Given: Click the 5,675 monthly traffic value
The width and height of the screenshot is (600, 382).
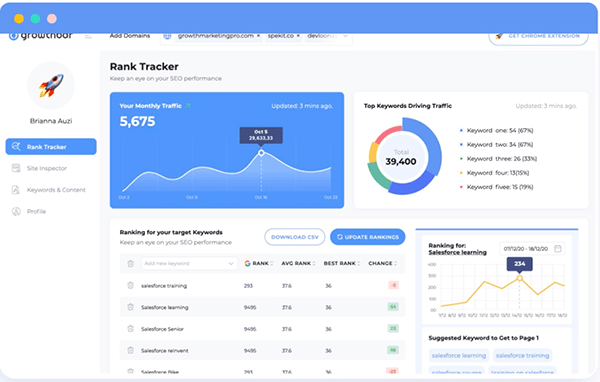Looking at the screenshot, I should (137, 121).
